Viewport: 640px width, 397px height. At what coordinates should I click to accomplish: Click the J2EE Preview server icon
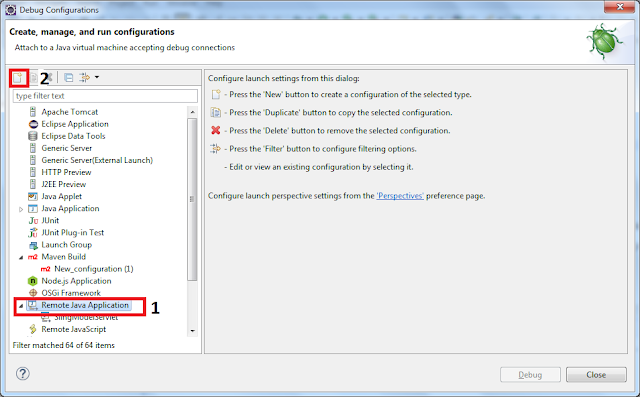pyautogui.click(x=33, y=184)
